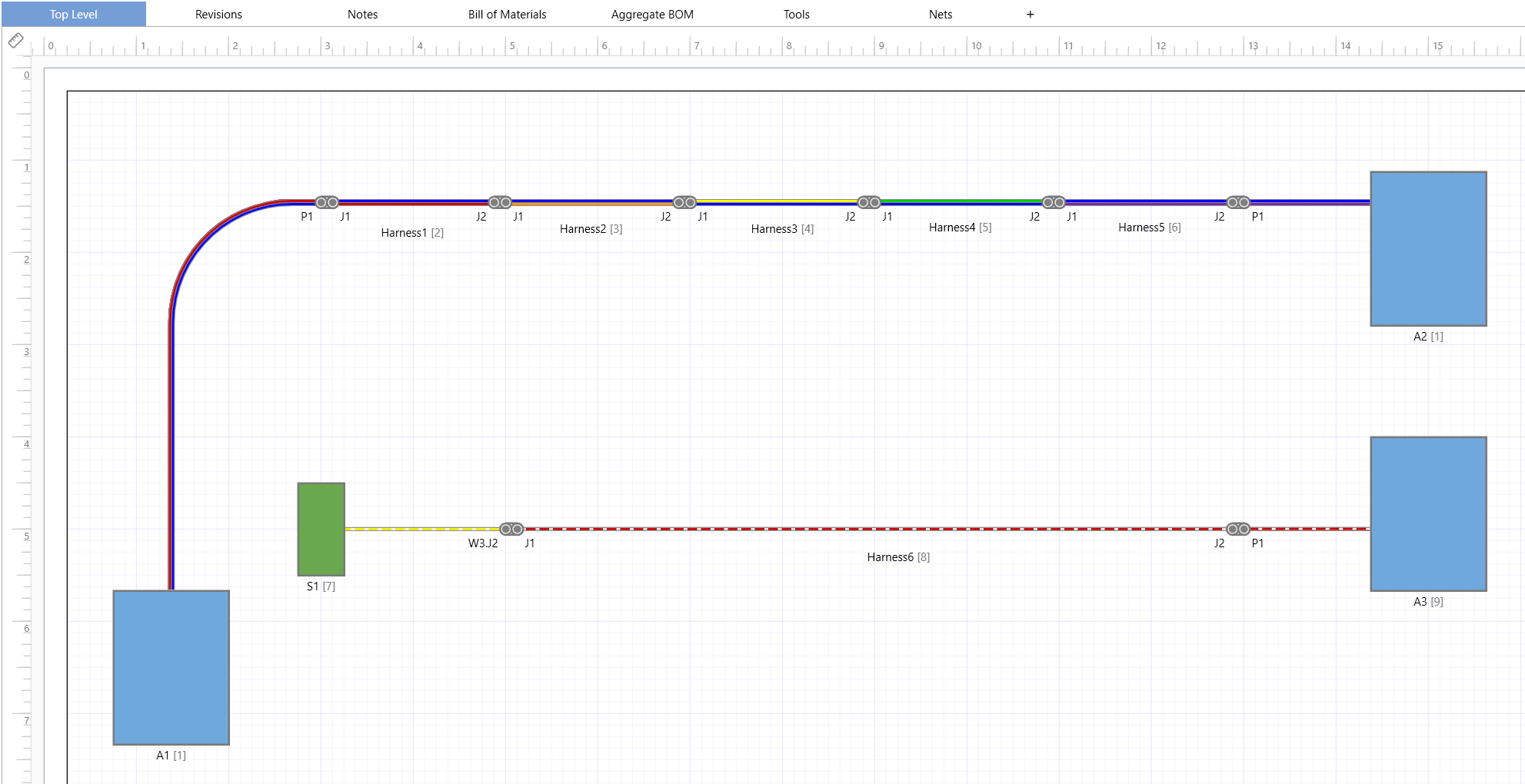The width and height of the screenshot is (1525, 784).
Task: Switch to the Aggregate BOM tab
Action: tap(652, 14)
